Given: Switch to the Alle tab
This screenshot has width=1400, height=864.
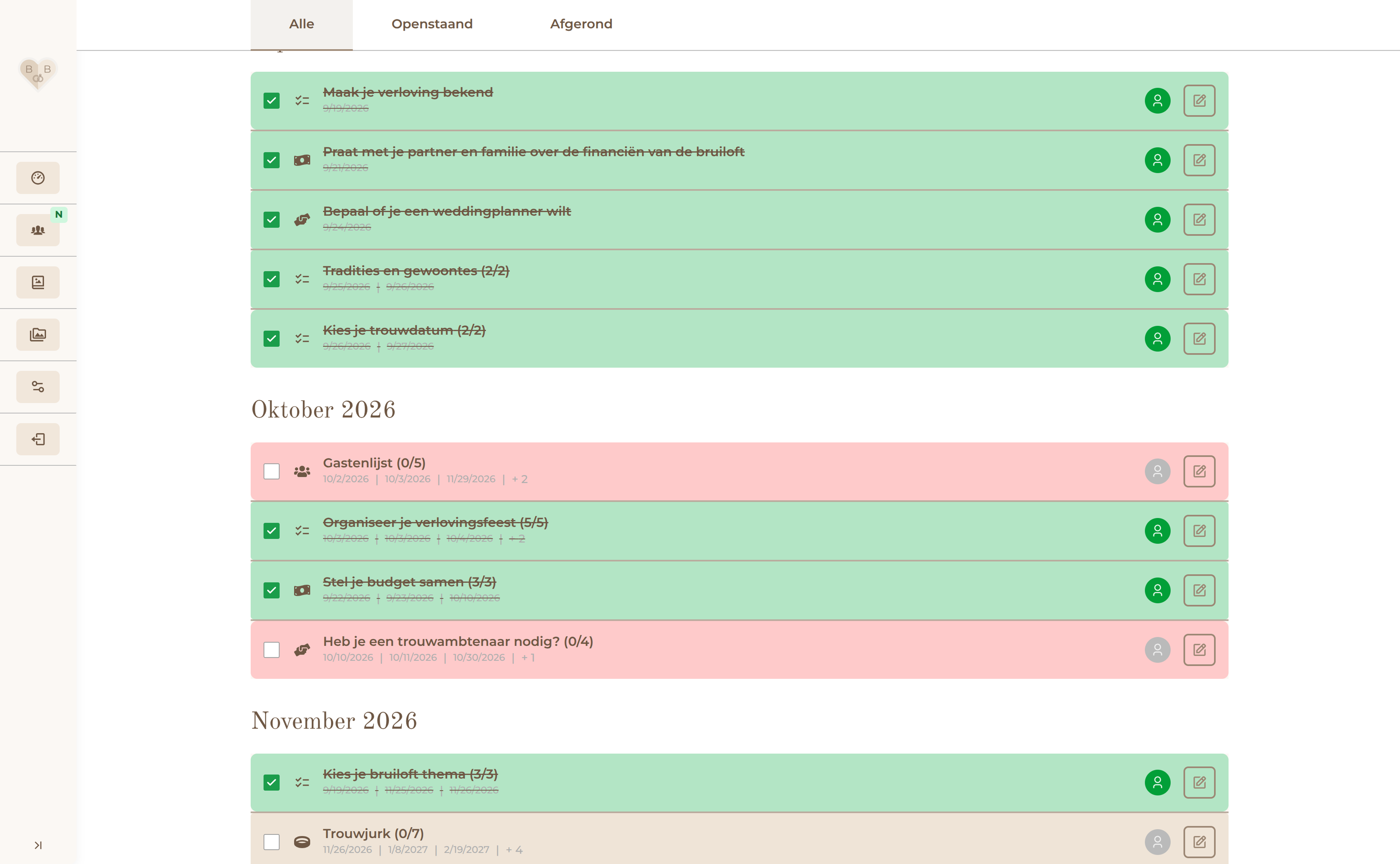Looking at the screenshot, I should click(301, 24).
